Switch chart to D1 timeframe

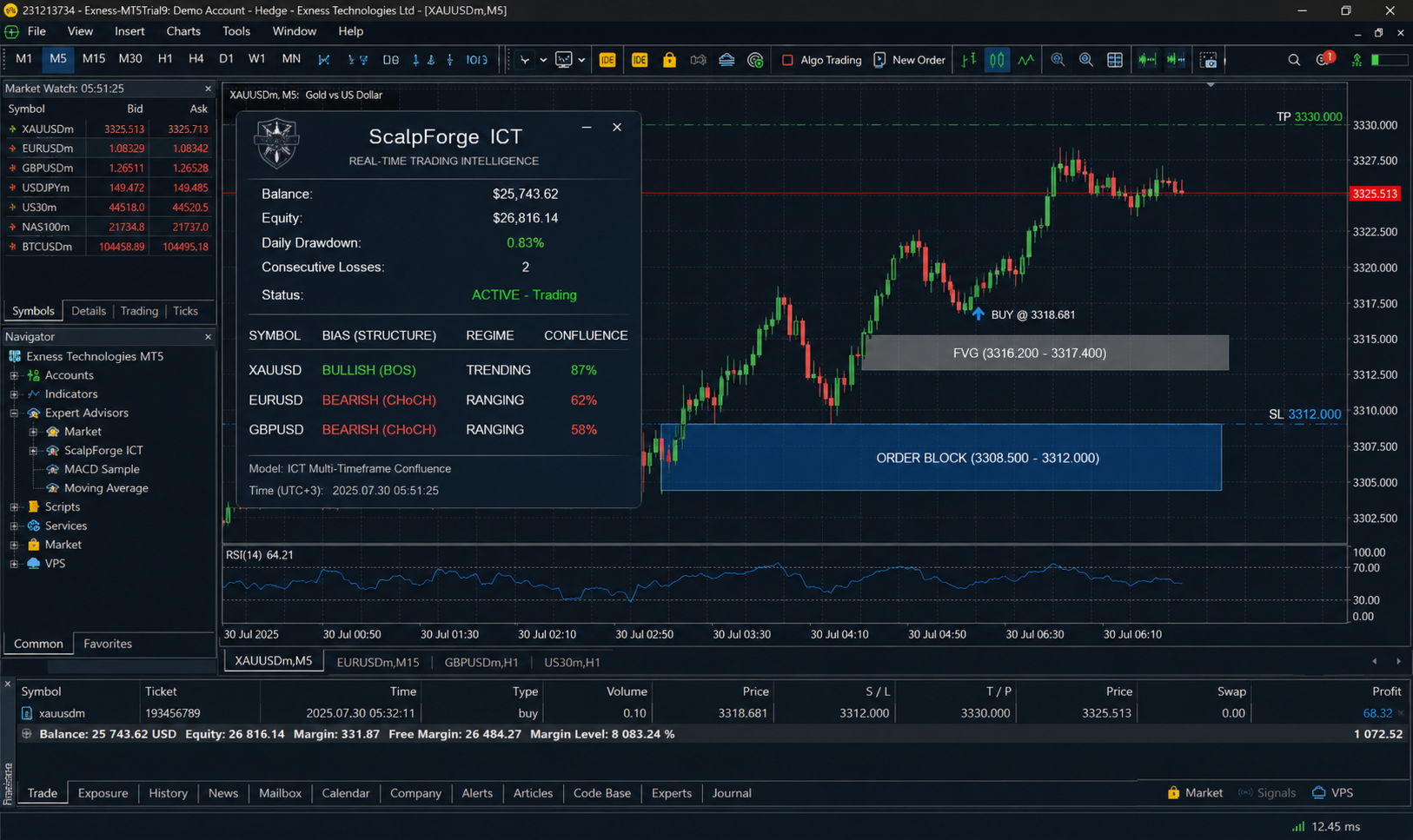[x=226, y=59]
